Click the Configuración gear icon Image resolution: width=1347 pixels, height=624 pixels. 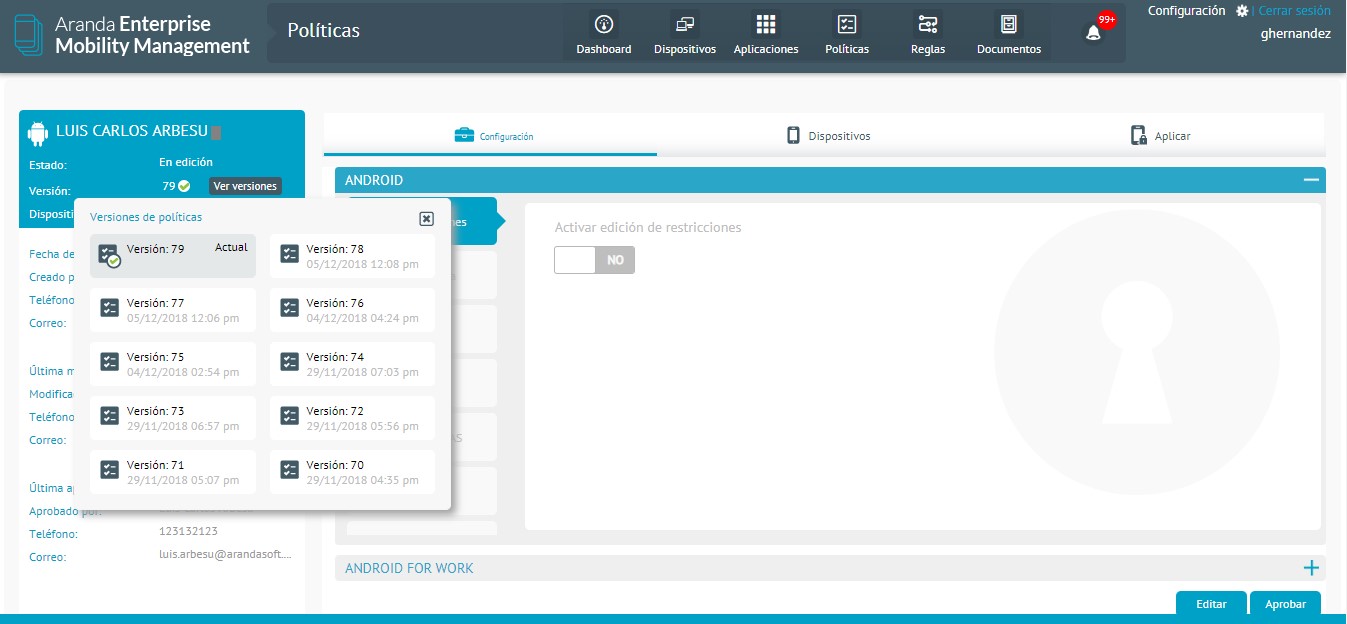[1242, 11]
